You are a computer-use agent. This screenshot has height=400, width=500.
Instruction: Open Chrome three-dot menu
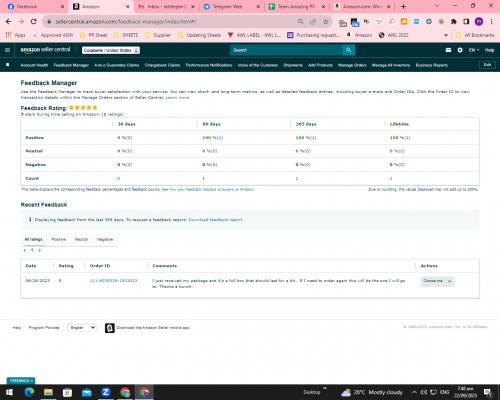point(491,22)
